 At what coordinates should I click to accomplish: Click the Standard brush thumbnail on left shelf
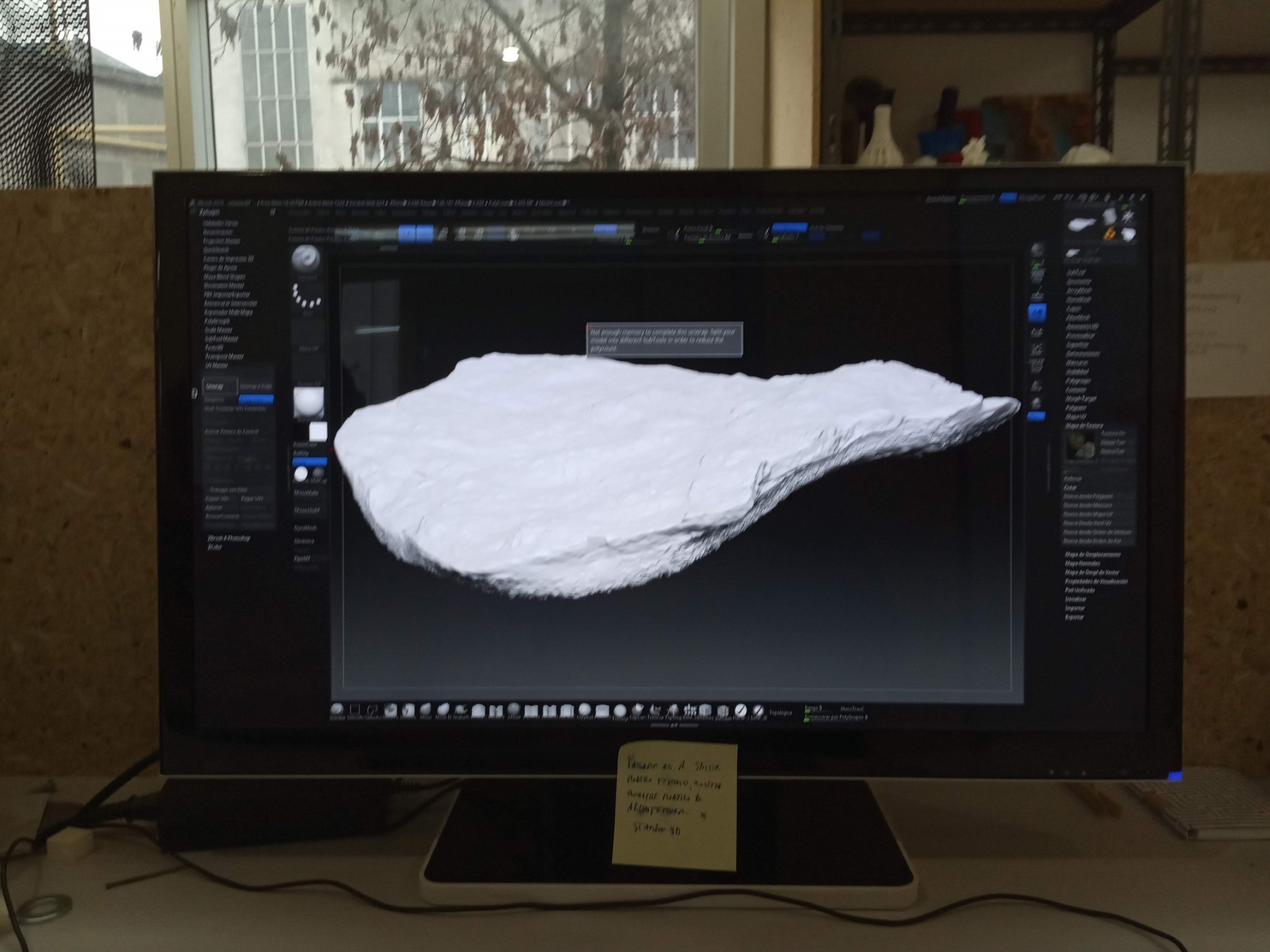[x=305, y=260]
